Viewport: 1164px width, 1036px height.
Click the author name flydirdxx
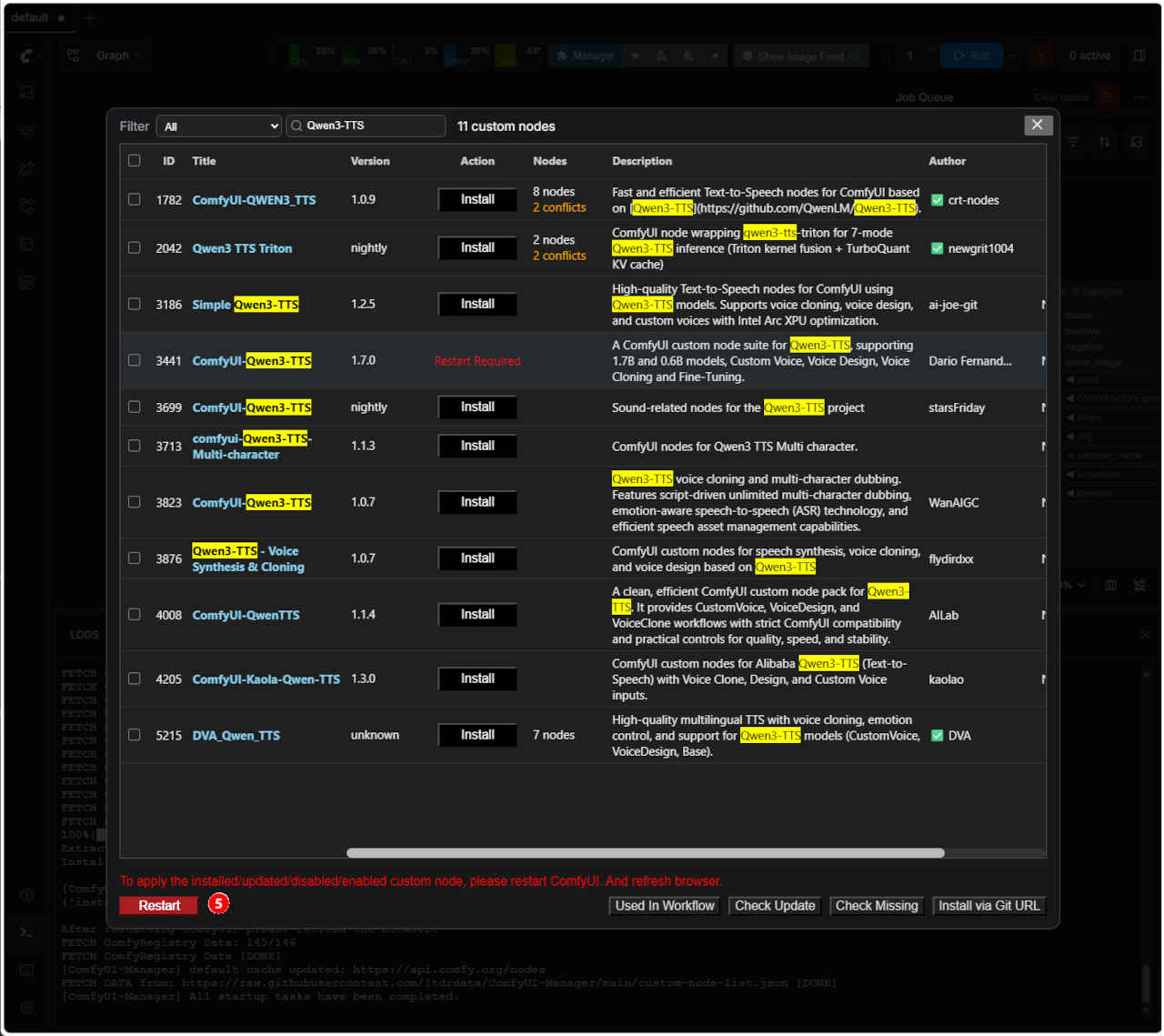click(951, 559)
